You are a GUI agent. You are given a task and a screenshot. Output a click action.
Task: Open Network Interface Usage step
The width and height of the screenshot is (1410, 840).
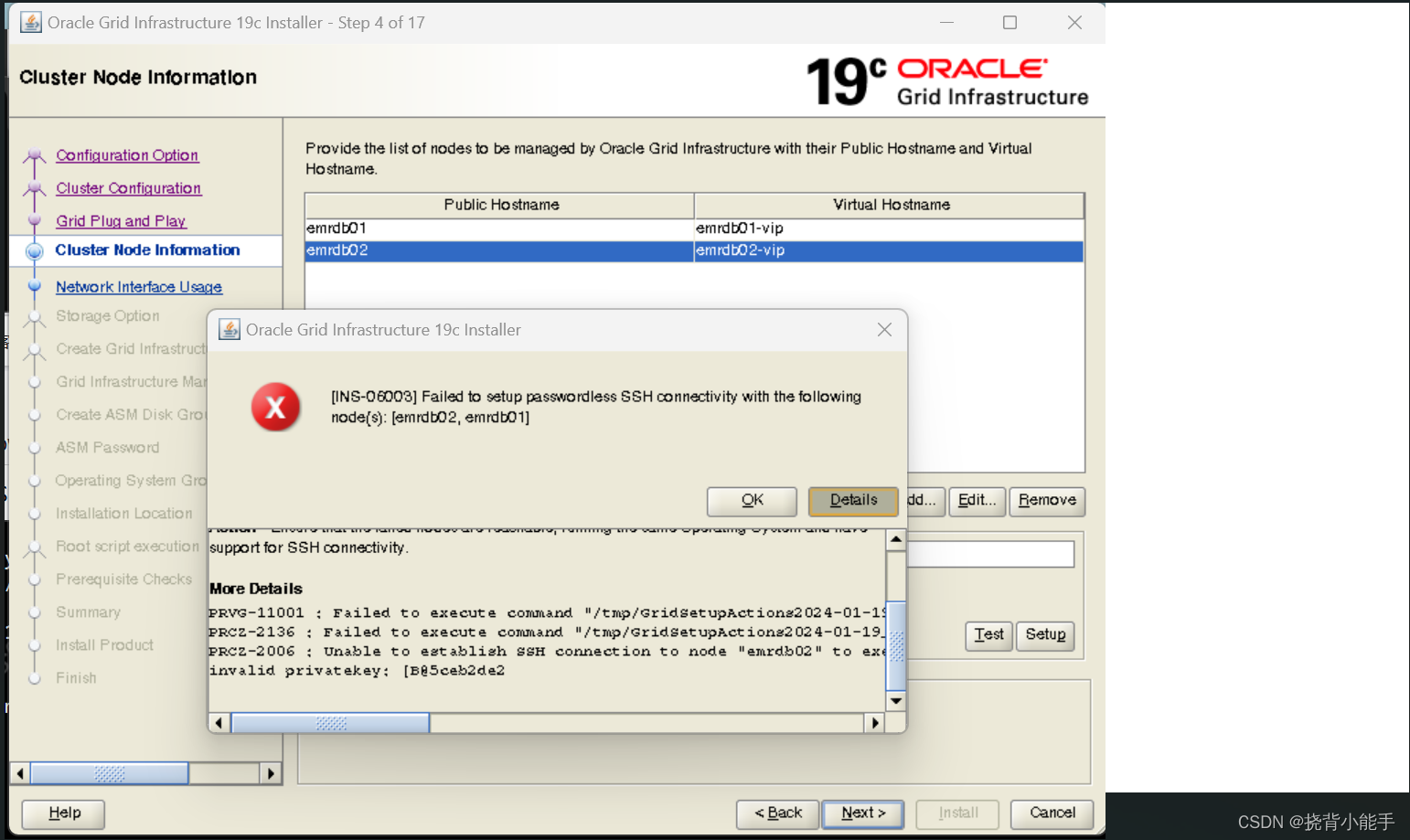(x=139, y=287)
